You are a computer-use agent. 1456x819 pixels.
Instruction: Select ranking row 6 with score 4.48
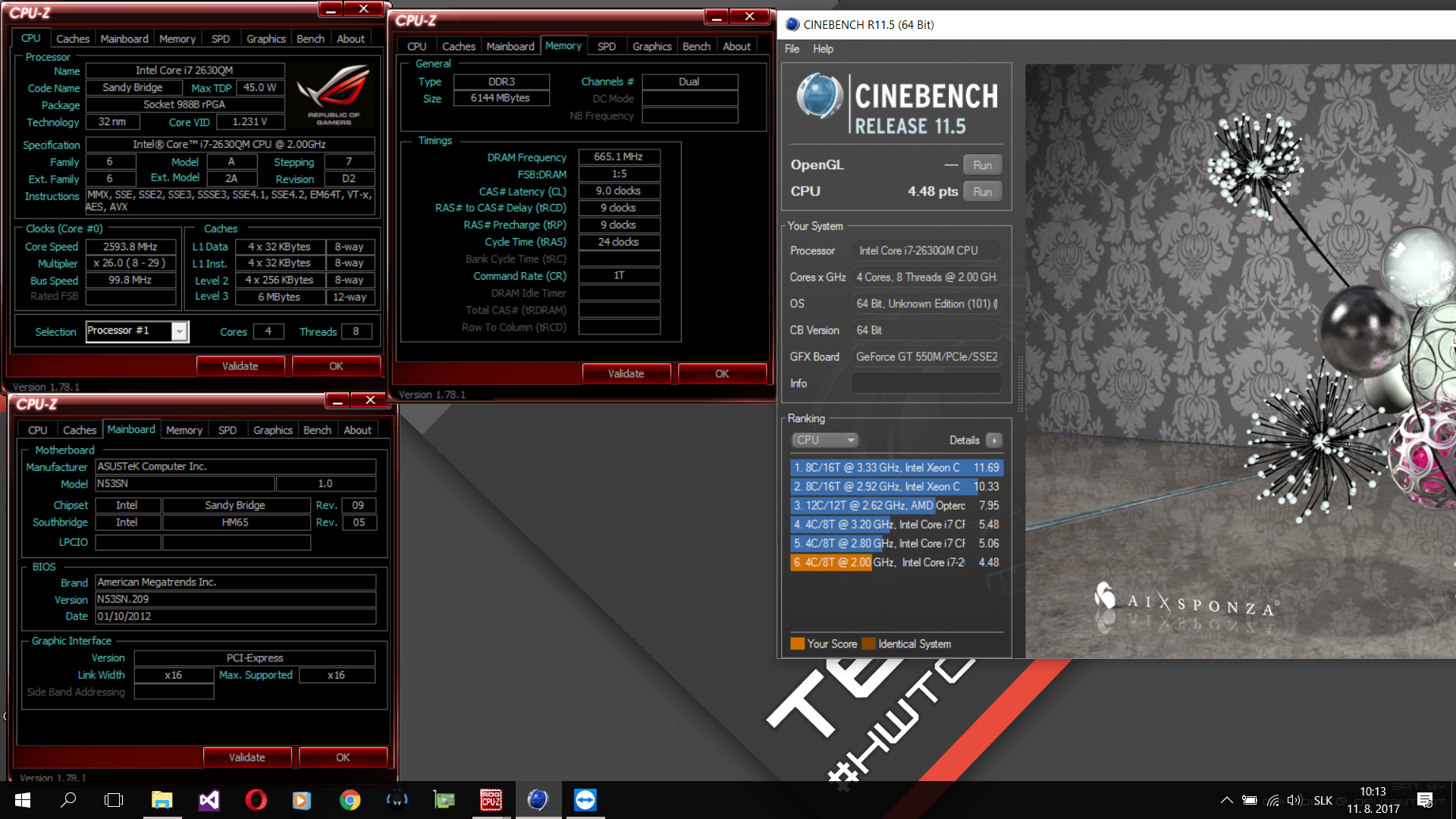897,563
